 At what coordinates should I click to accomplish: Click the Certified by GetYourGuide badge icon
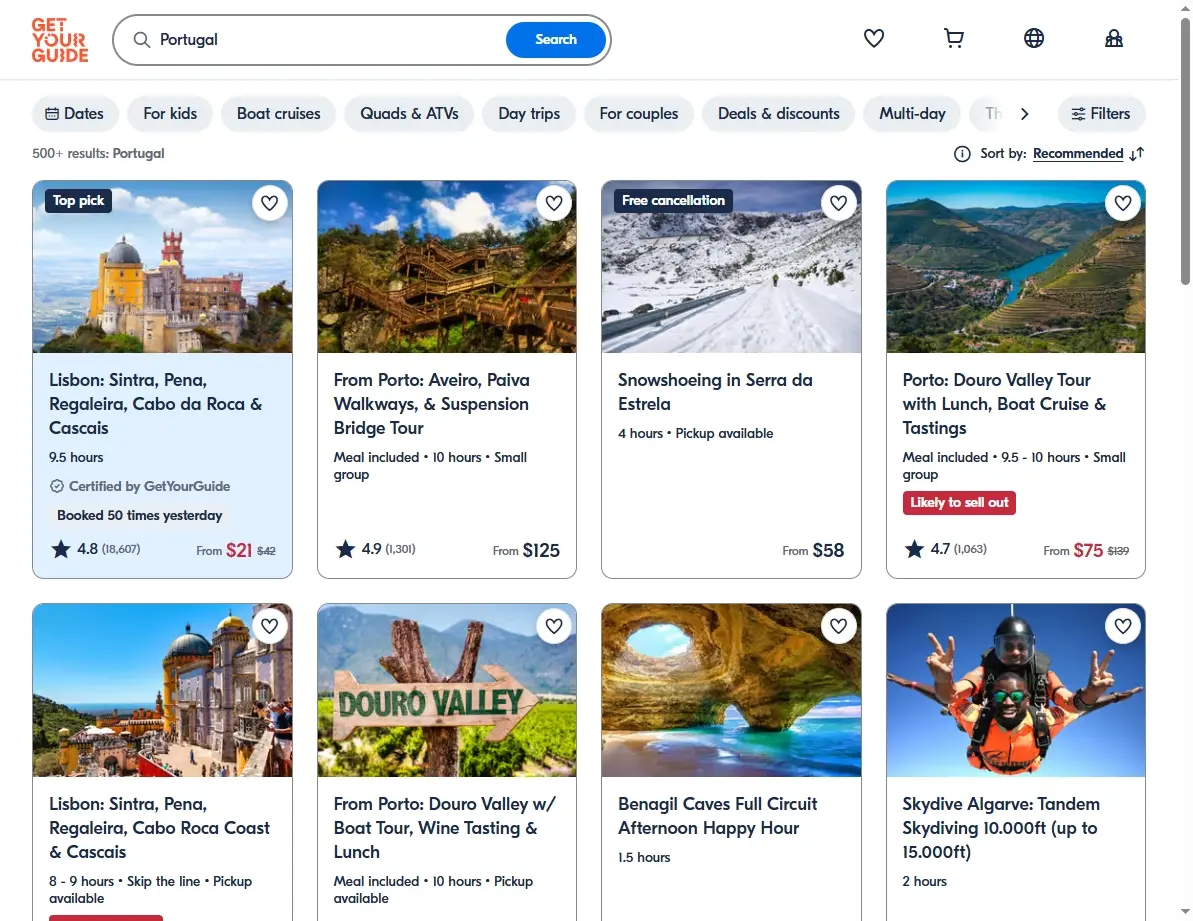[x=56, y=486]
